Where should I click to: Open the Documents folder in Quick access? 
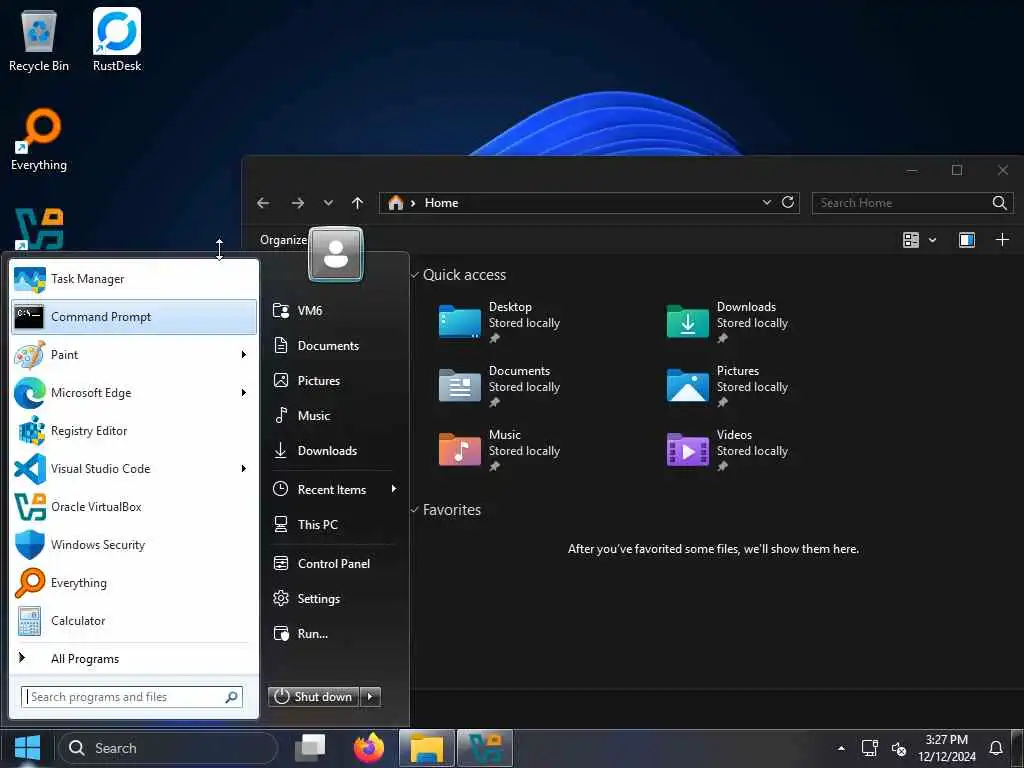pos(500,387)
